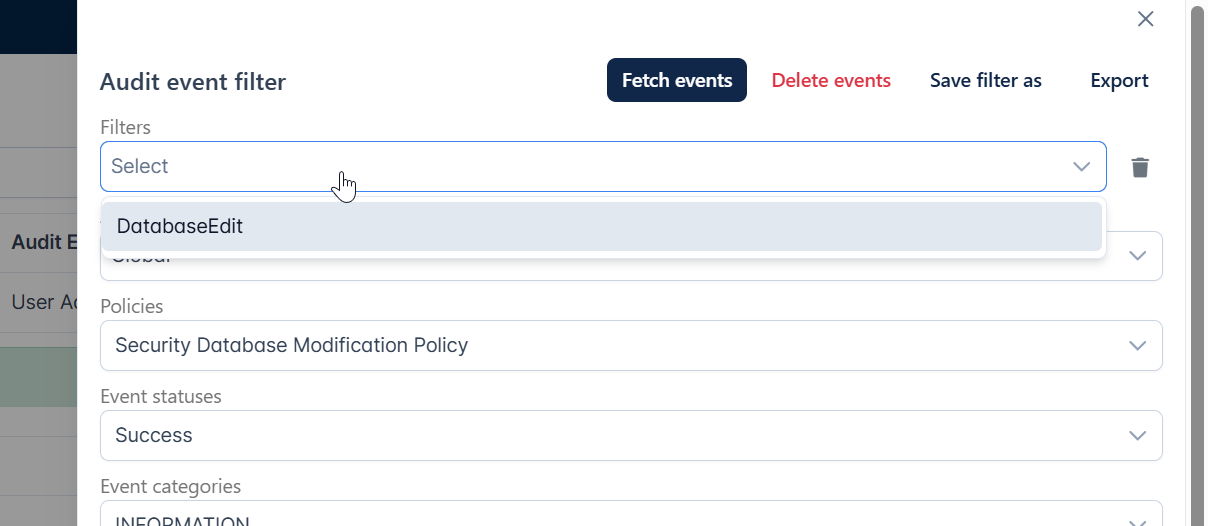The width and height of the screenshot is (1208, 526).
Task: Open the Security Database Modification Policy field
Action: coord(631,345)
